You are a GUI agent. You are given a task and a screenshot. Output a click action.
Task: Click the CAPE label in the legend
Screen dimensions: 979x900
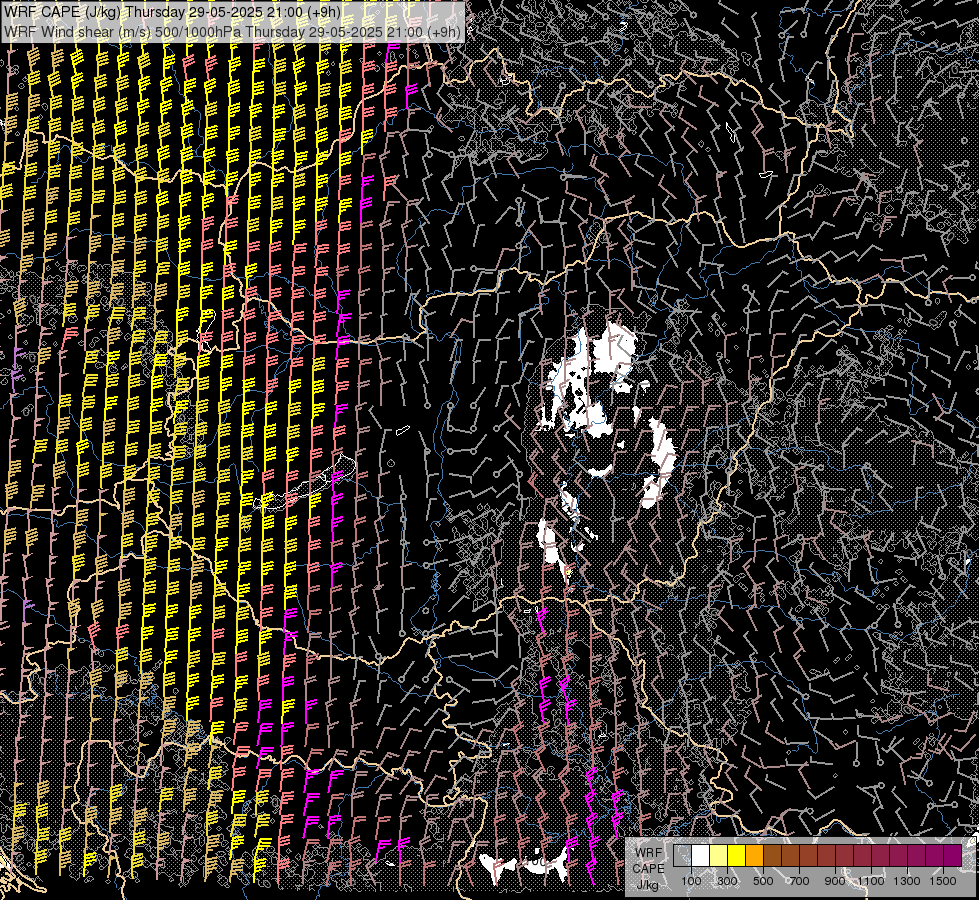click(x=649, y=869)
